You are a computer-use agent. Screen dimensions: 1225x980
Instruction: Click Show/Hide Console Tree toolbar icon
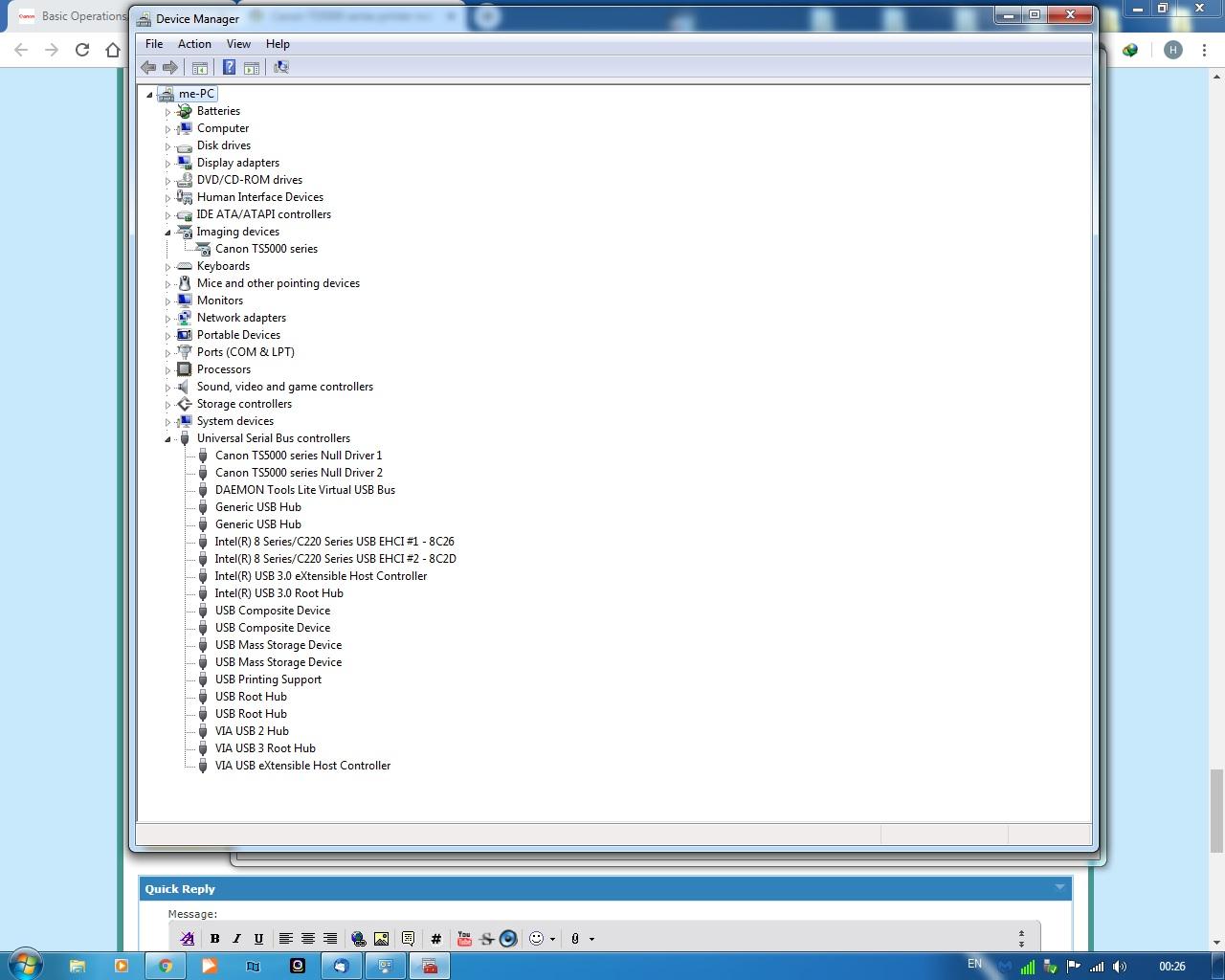200,67
